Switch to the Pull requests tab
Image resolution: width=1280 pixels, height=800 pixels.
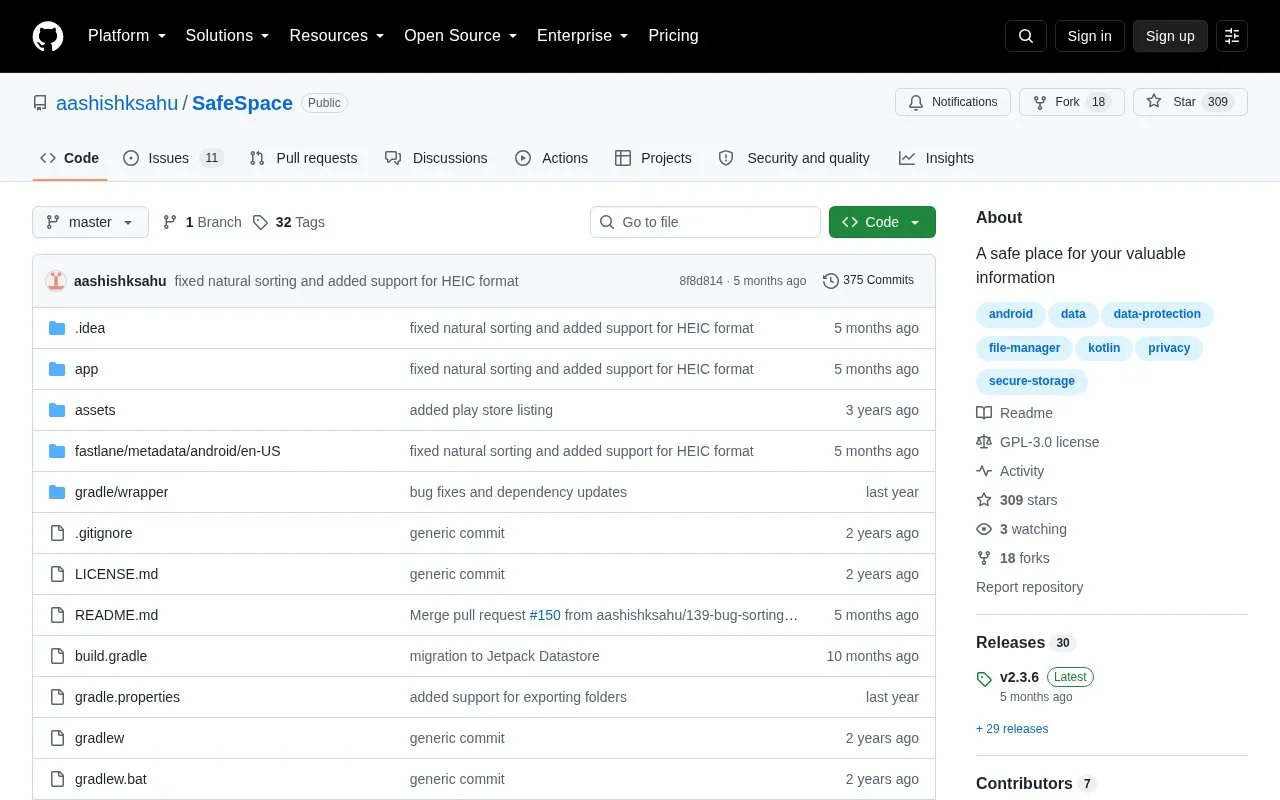(x=303, y=158)
